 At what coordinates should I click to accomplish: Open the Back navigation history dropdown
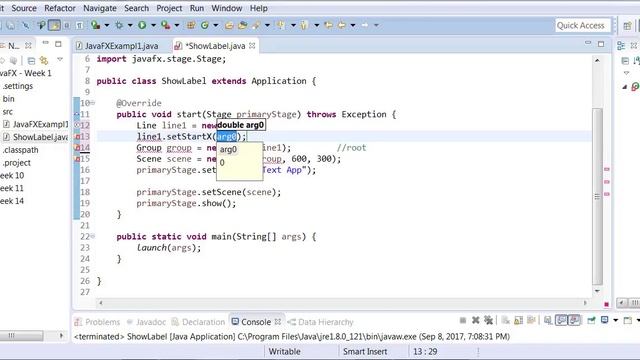click(353, 25)
